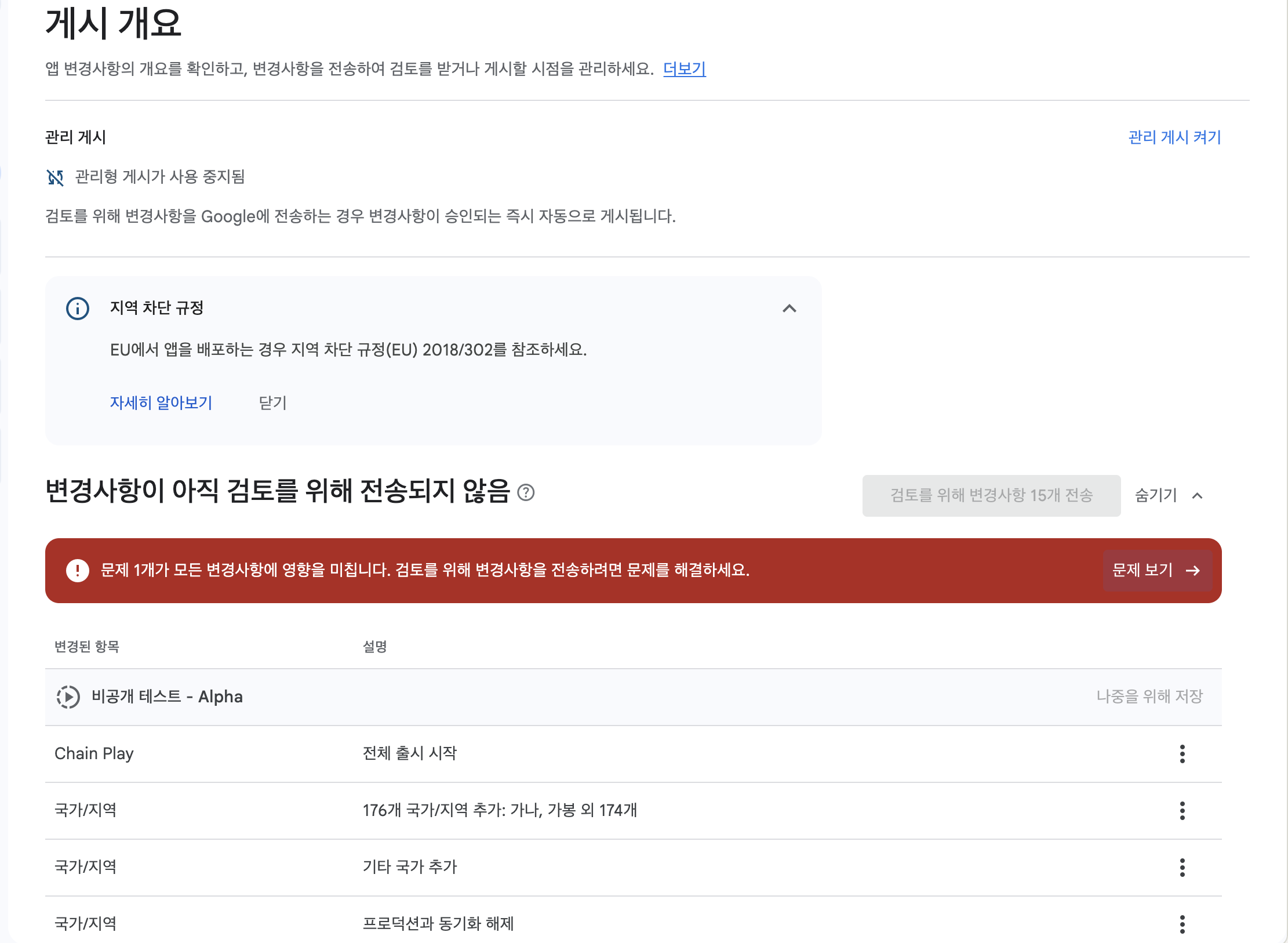
Task: Click 나중을 위해 저장 in Alpha row
Action: coord(1149,697)
